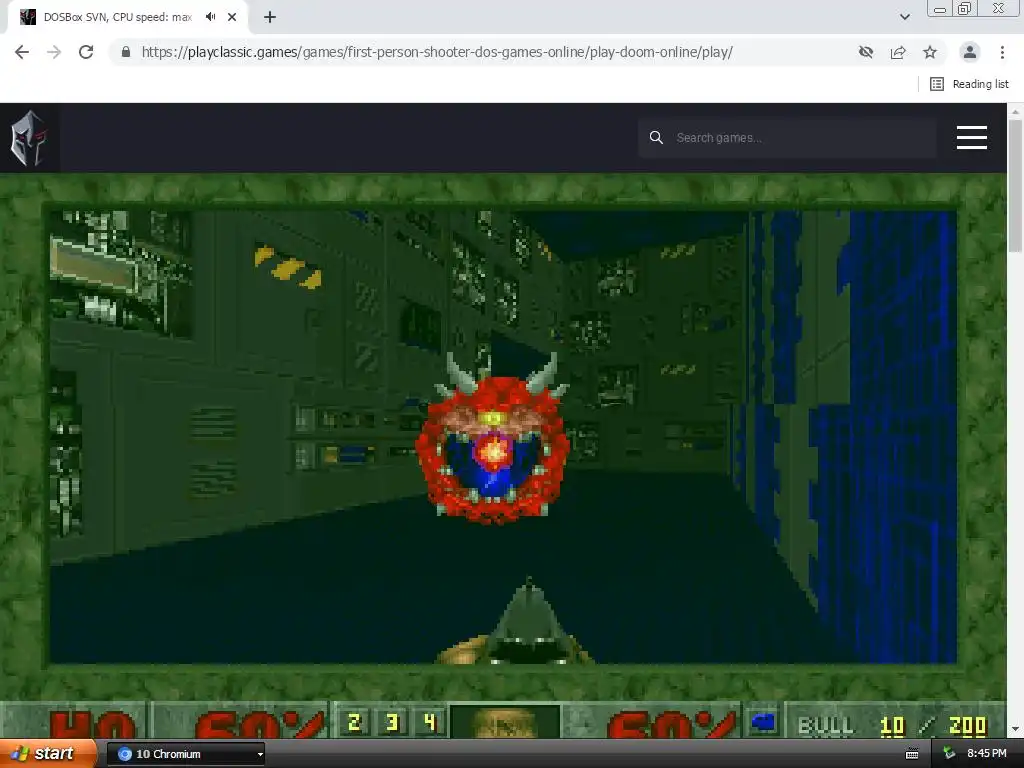
Task: Click the scrollbar down arrow
Action: click(x=1014, y=729)
